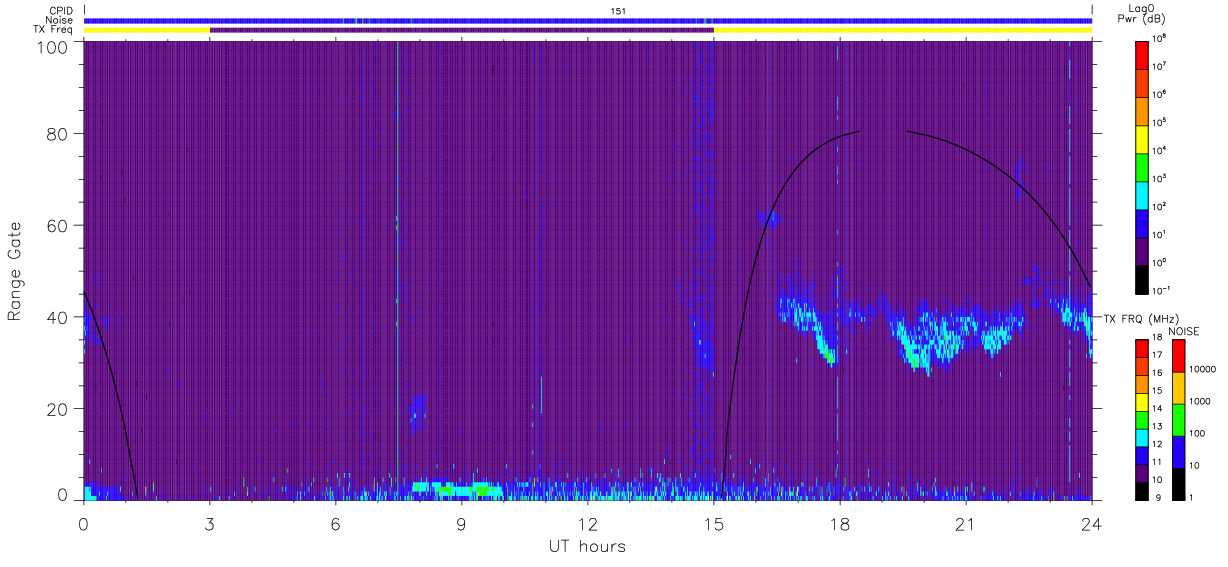Select the UT hours axis title
1228x567 pixels.
(587, 546)
